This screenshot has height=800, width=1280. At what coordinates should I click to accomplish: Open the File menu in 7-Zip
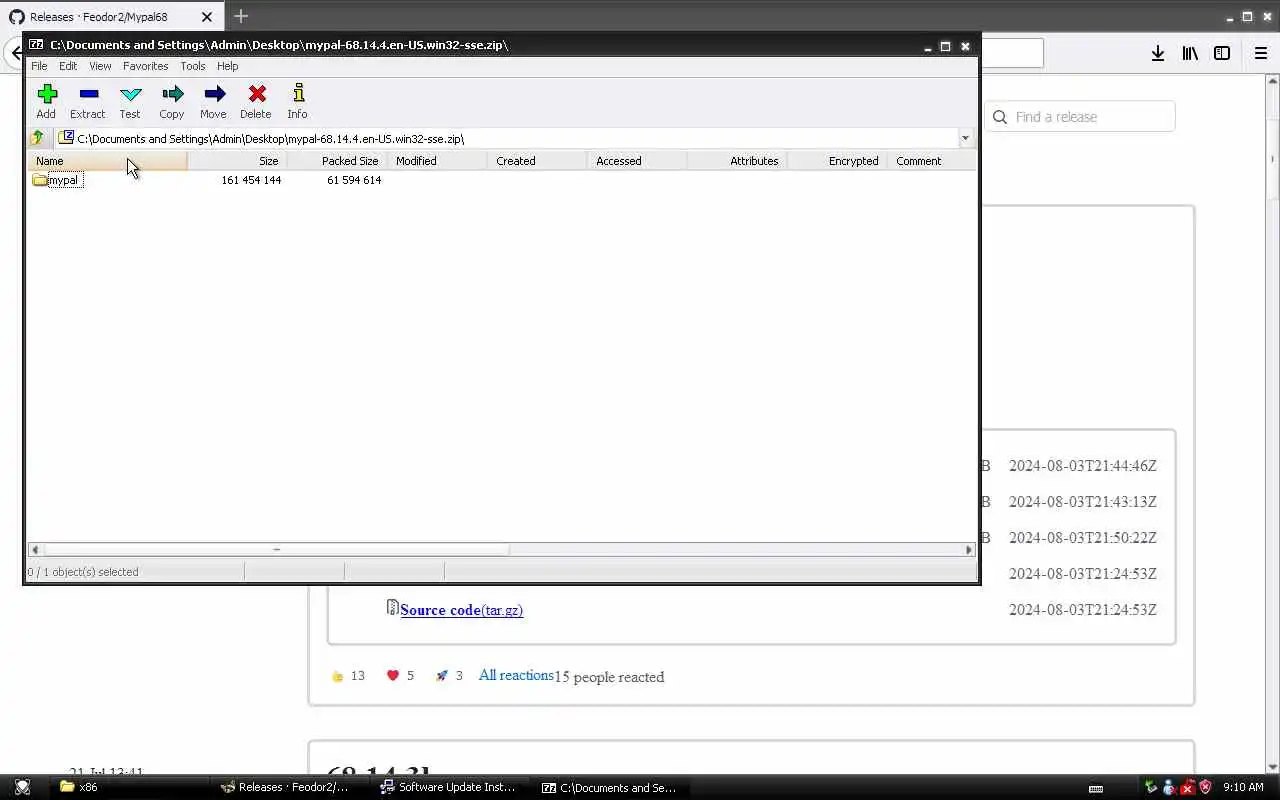click(x=39, y=66)
